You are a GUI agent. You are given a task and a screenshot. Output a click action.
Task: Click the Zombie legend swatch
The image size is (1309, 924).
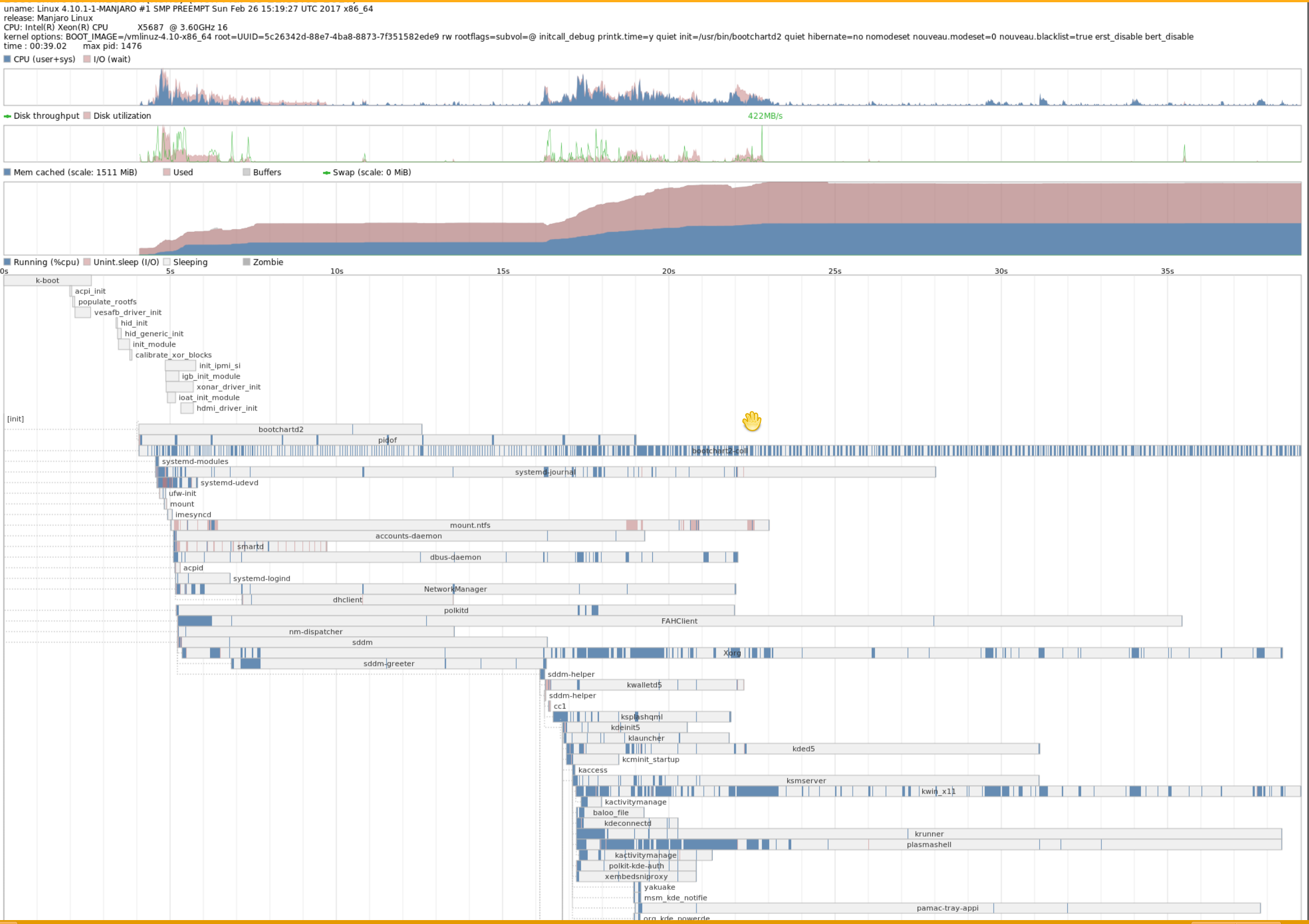(247, 262)
